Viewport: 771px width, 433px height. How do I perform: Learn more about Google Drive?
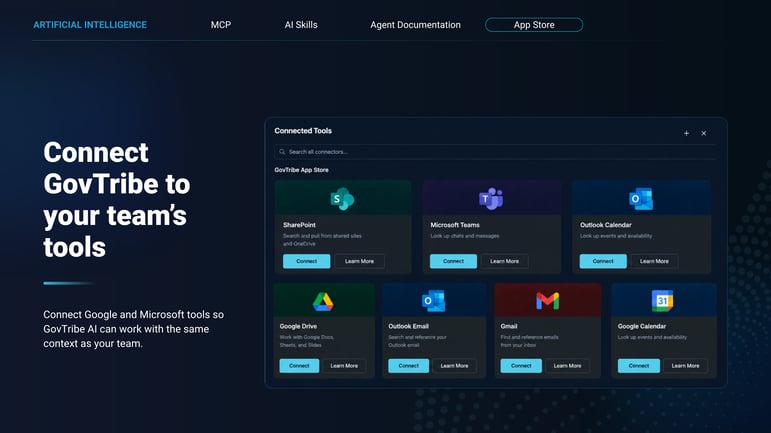(x=344, y=366)
